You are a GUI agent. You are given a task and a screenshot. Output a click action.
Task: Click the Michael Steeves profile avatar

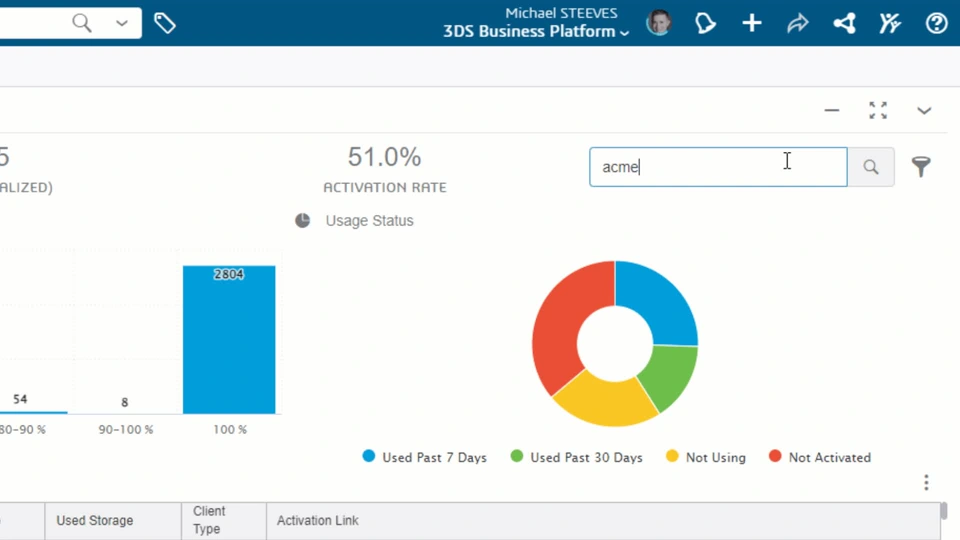click(x=659, y=23)
